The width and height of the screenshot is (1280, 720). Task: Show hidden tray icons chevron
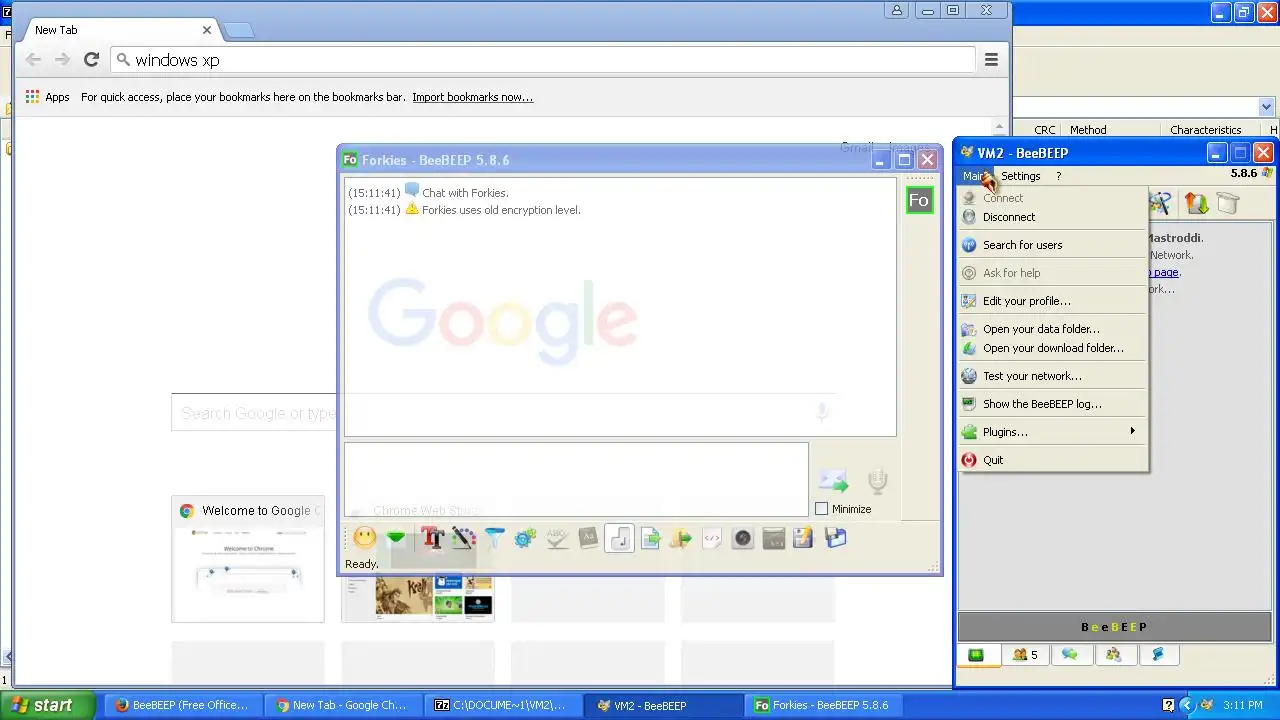click(x=1187, y=705)
